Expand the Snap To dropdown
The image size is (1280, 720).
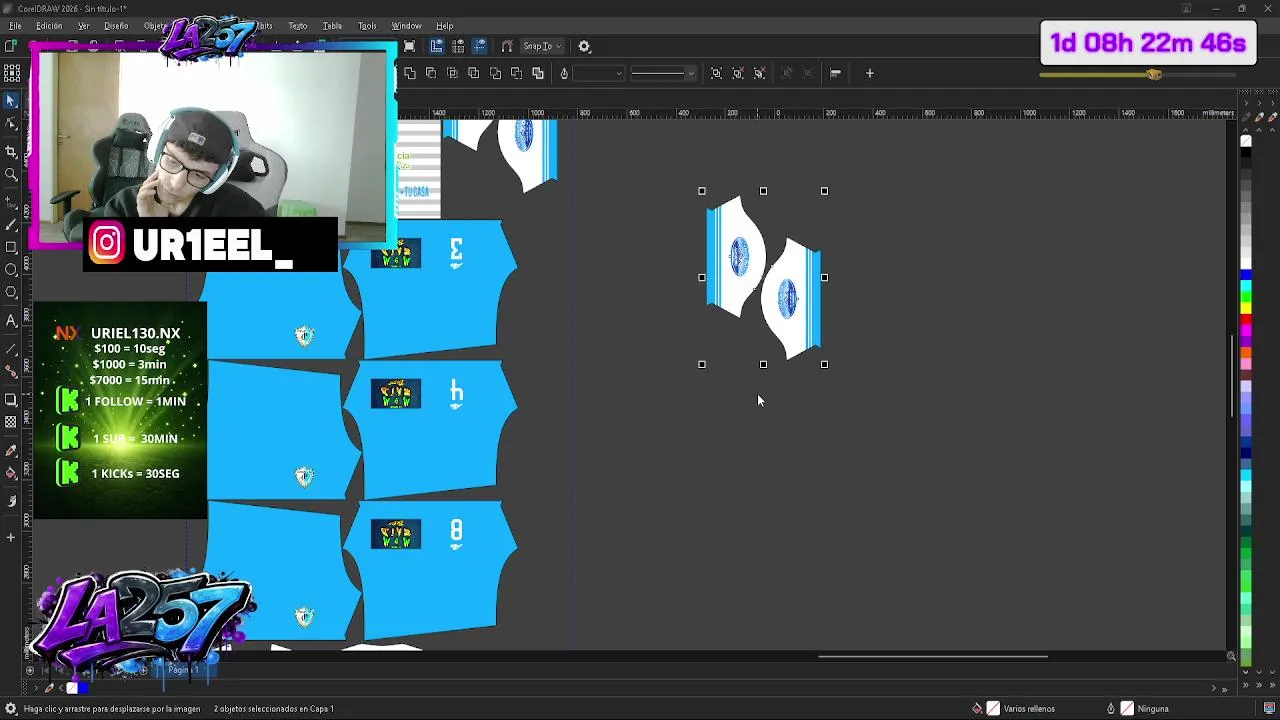point(543,46)
